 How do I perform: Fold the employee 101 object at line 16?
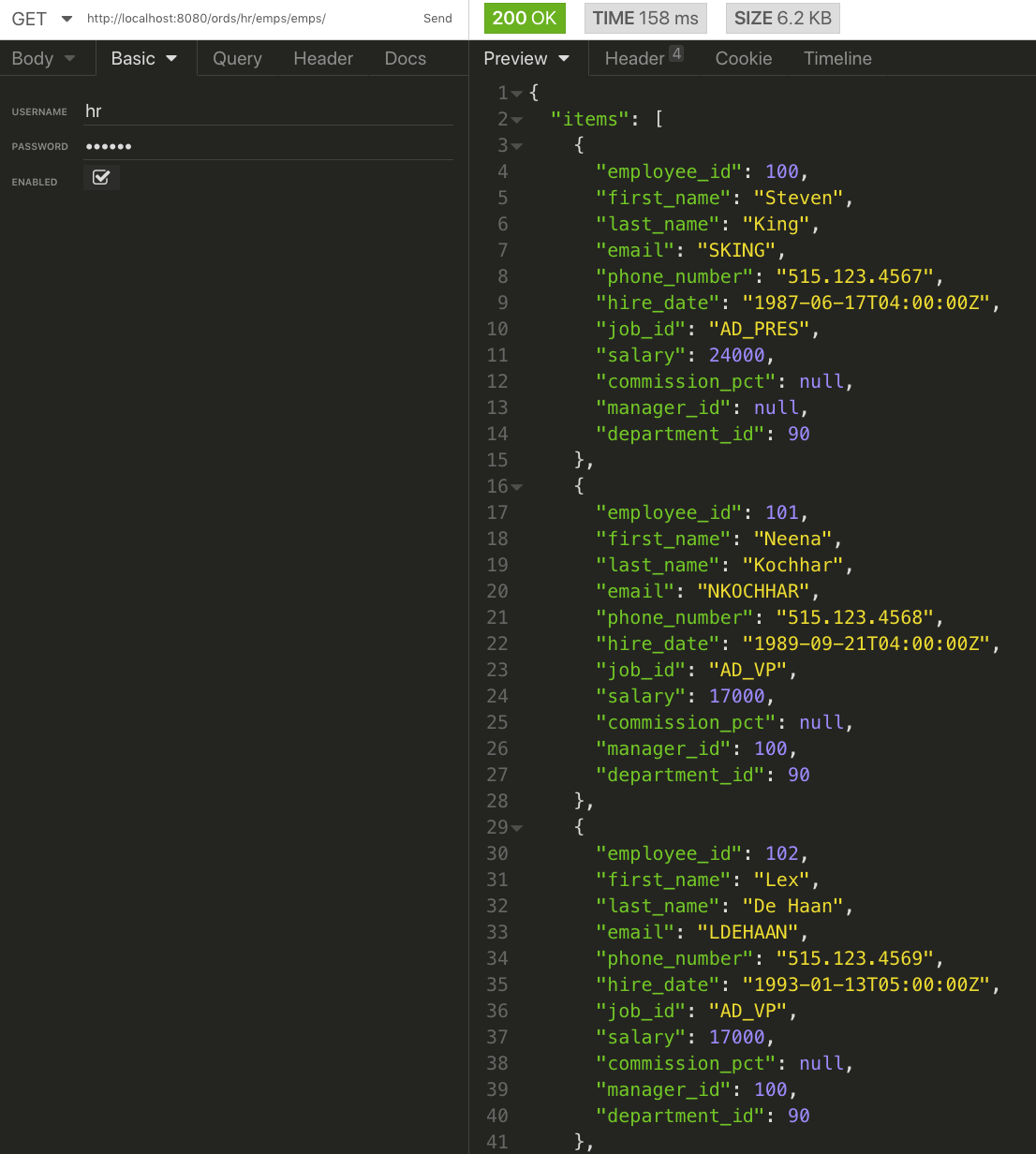click(x=517, y=487)
